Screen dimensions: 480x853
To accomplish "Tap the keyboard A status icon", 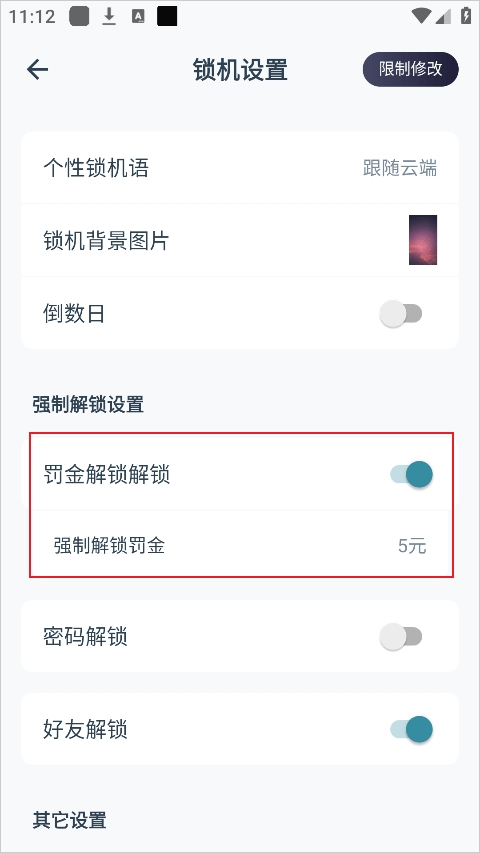I will 138,16.
